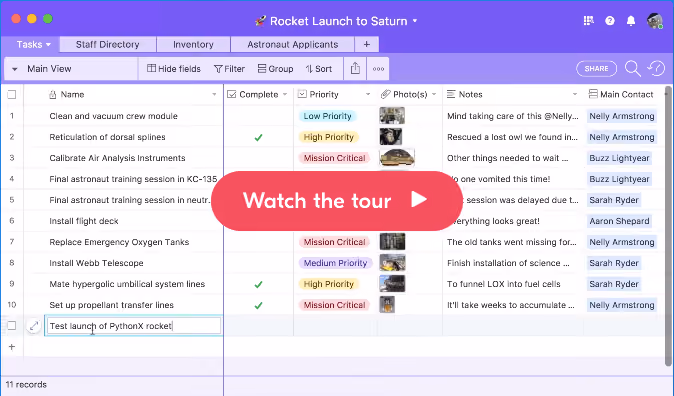Viewport: 674px width, 396px height.
Task: Open the Notes column dropdown arrow
Action: [575, 94]
